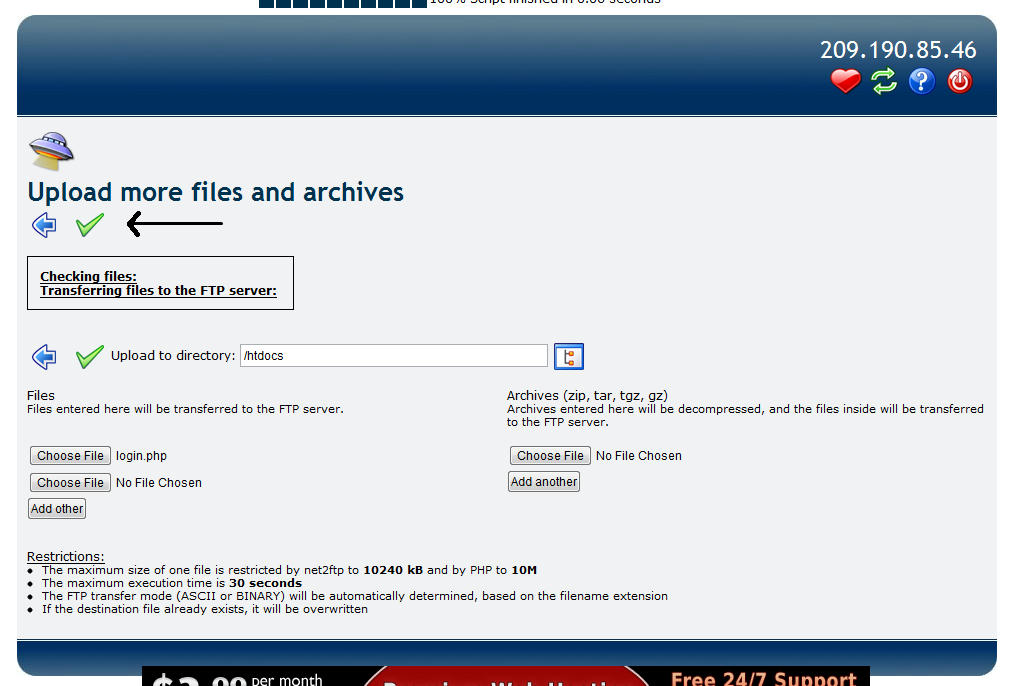Go back using the arrow under the page title

pos(44,225)
